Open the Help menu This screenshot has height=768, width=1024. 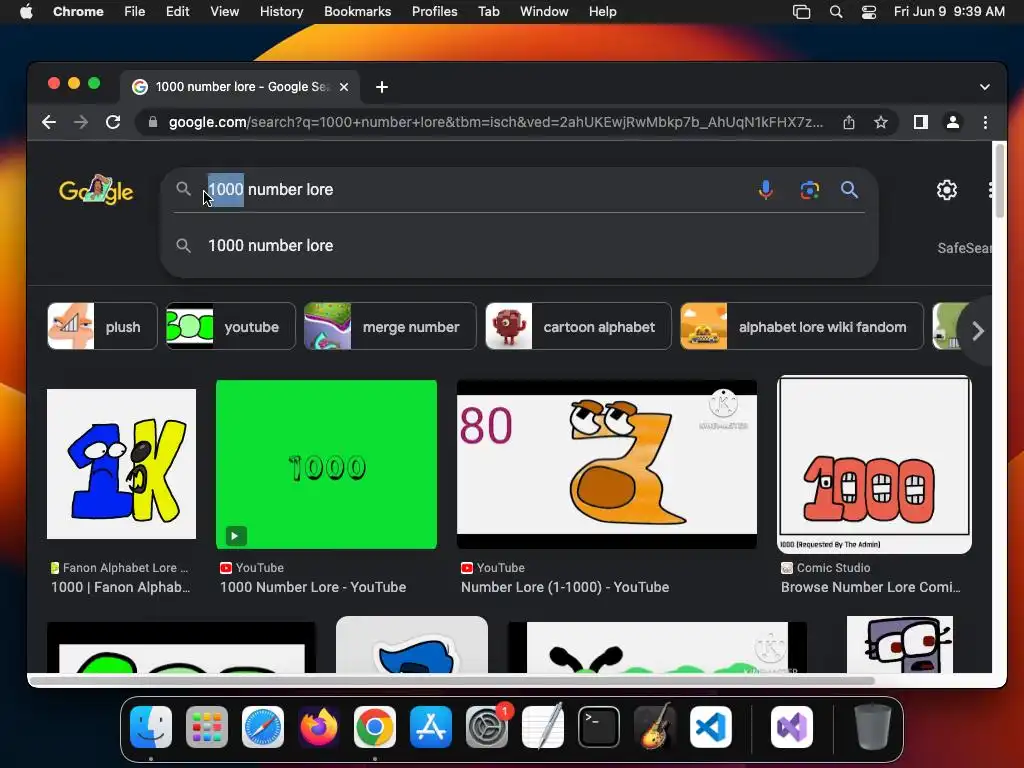[602, 11]
